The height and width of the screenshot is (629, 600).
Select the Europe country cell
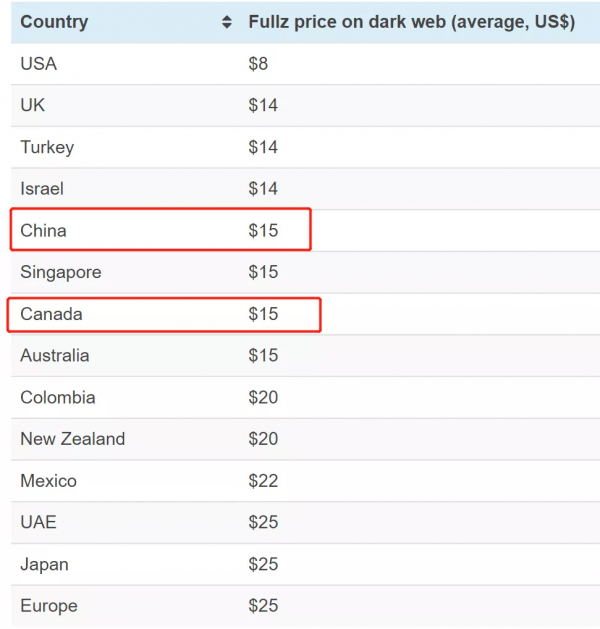point(49,606)
